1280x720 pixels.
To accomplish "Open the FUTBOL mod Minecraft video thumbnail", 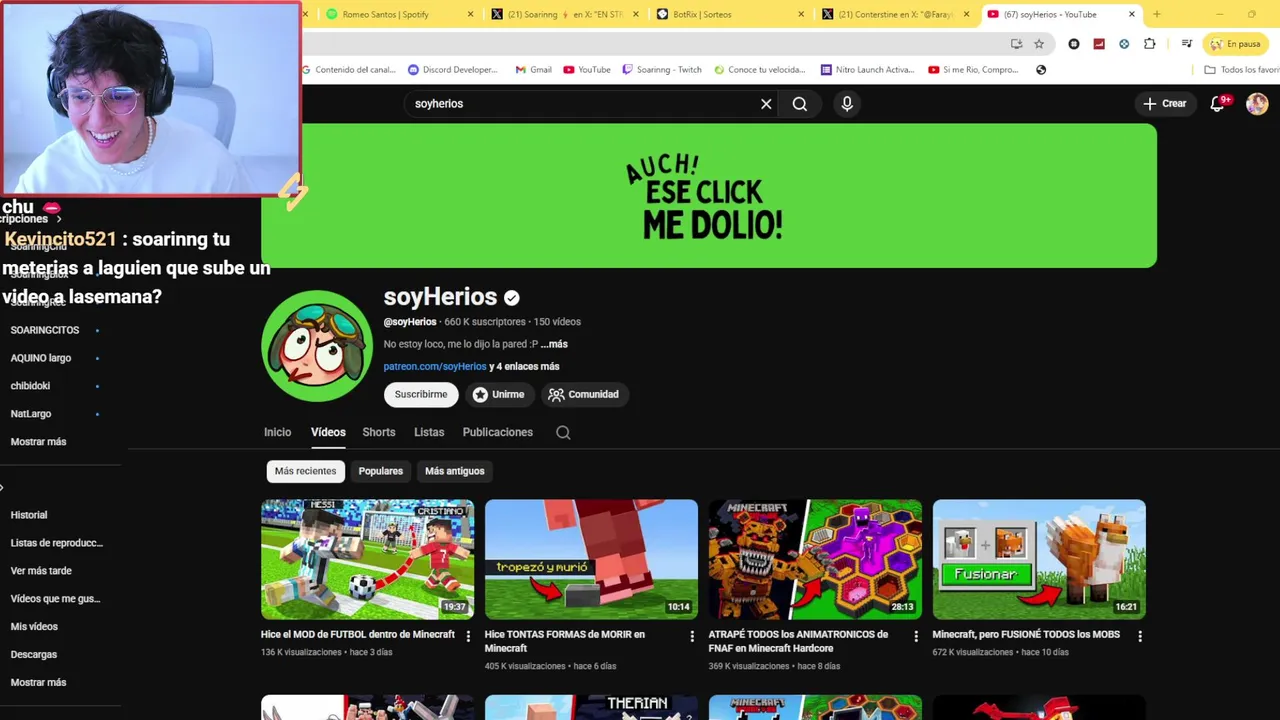I will (367, 559).
